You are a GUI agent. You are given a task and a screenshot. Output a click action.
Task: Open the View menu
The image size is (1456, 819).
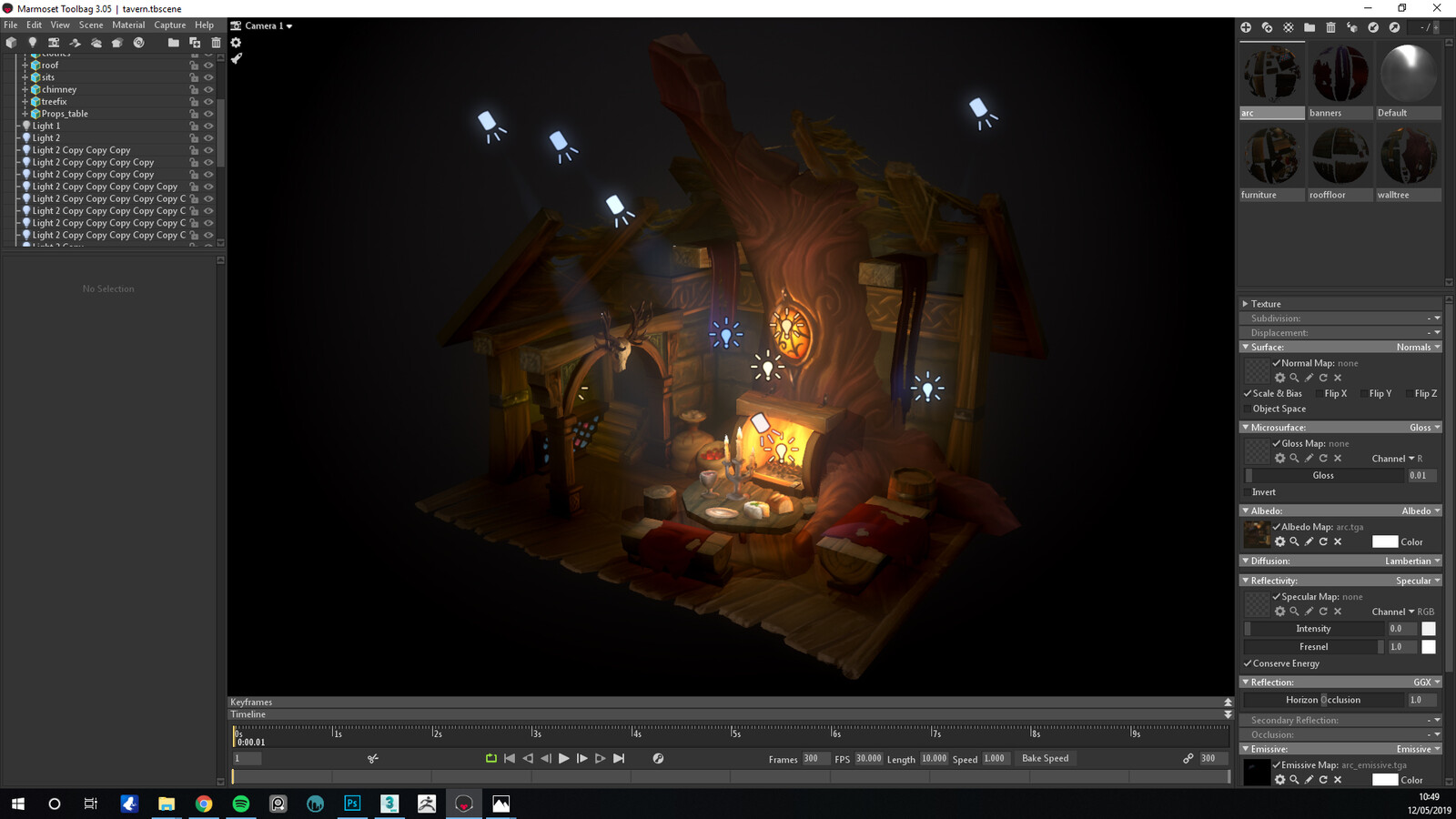point(60,25)
